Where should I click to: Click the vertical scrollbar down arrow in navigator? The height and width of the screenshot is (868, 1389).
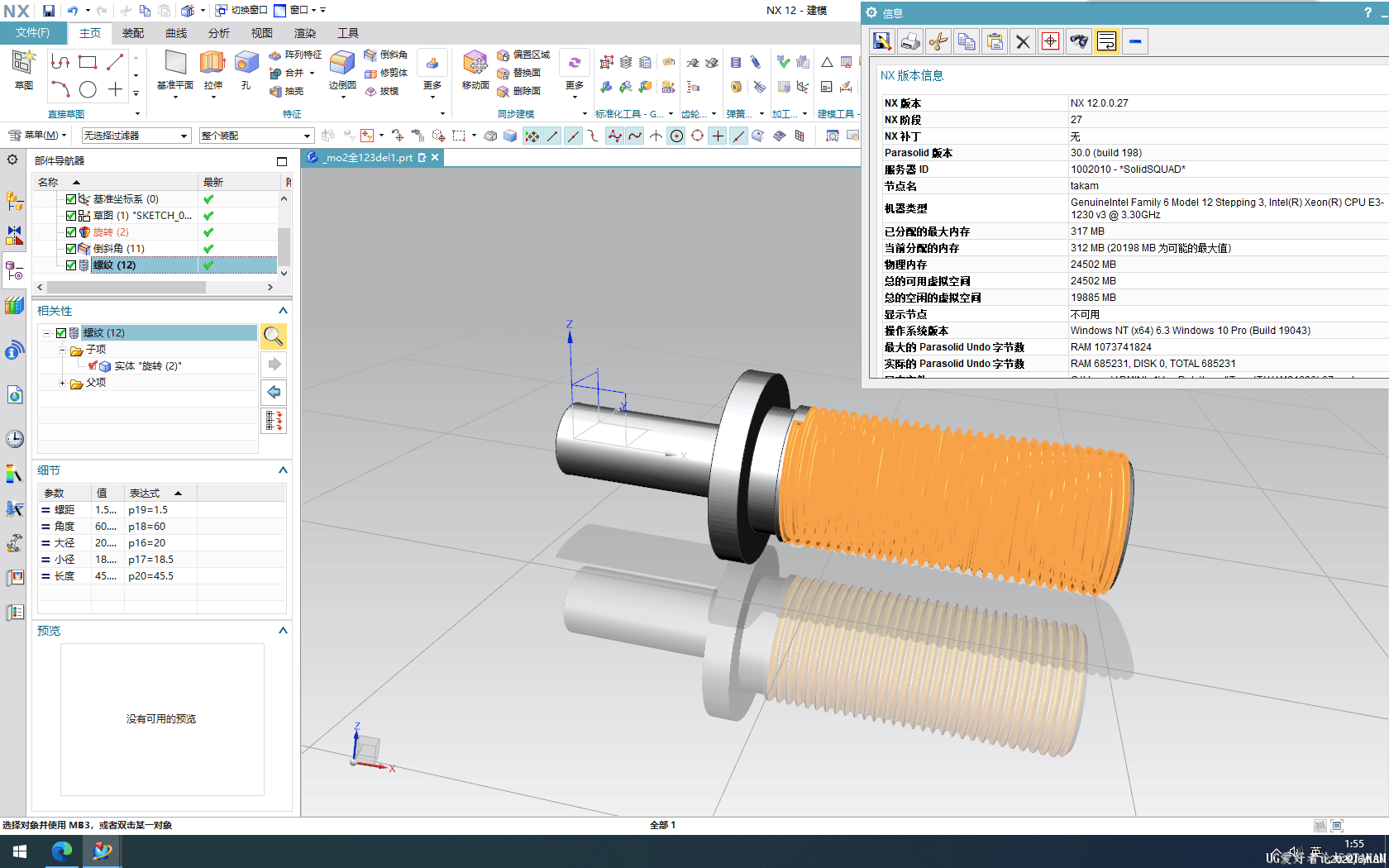coord(284,273)
